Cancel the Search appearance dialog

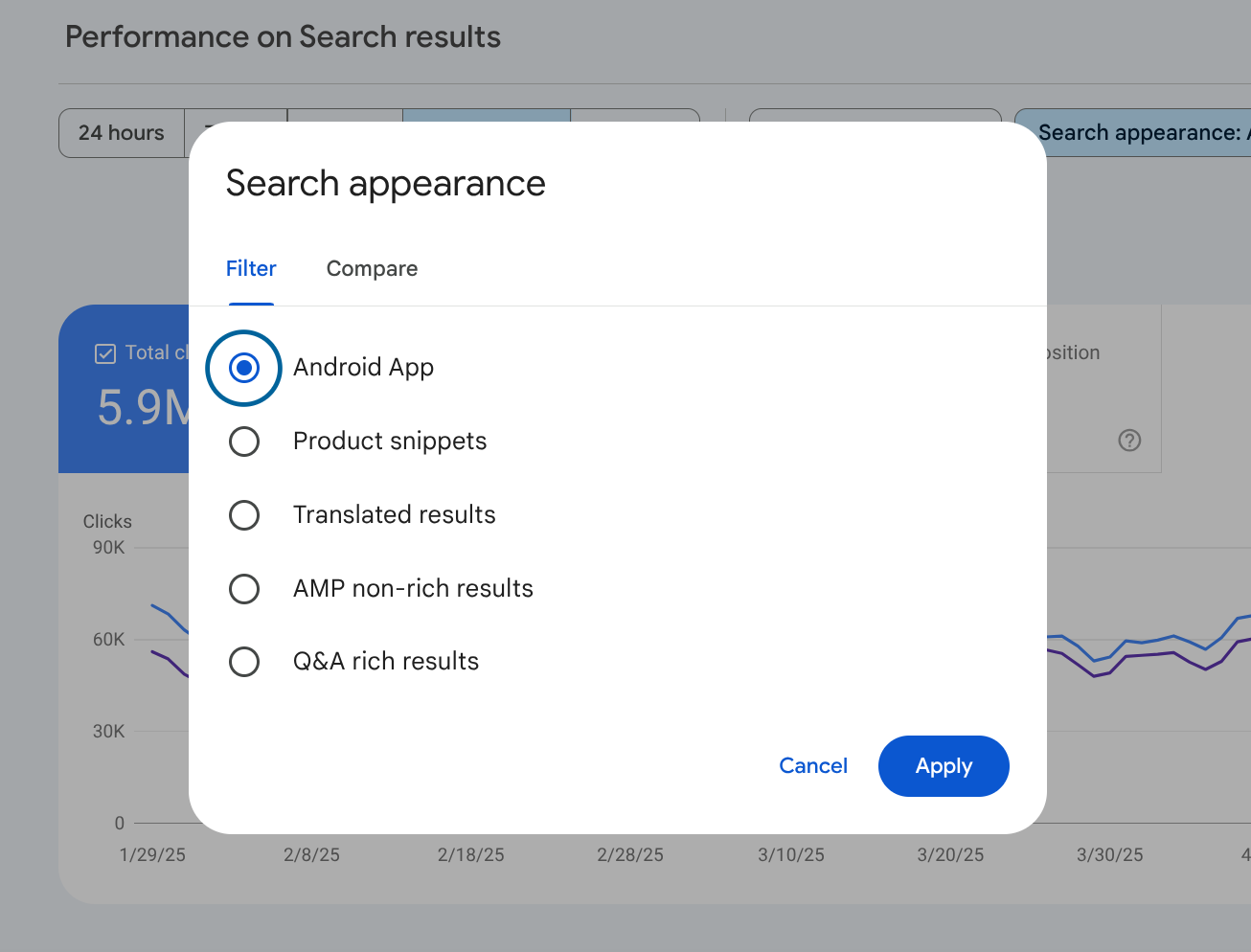tap(812, 766)
